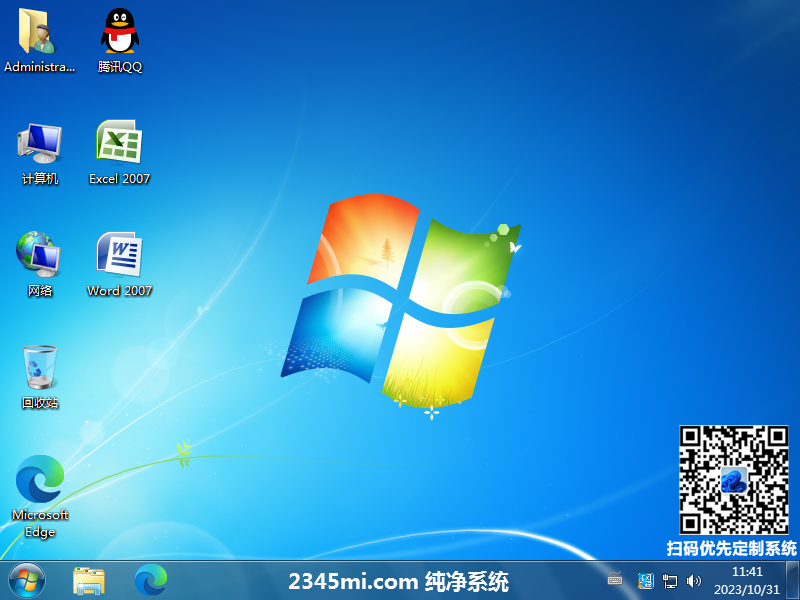The height and width of the screenshot is (600, 800).
Task: Open Windows Explorer from the taskbar
Action: pyautogui.click(x=89, y=580)
